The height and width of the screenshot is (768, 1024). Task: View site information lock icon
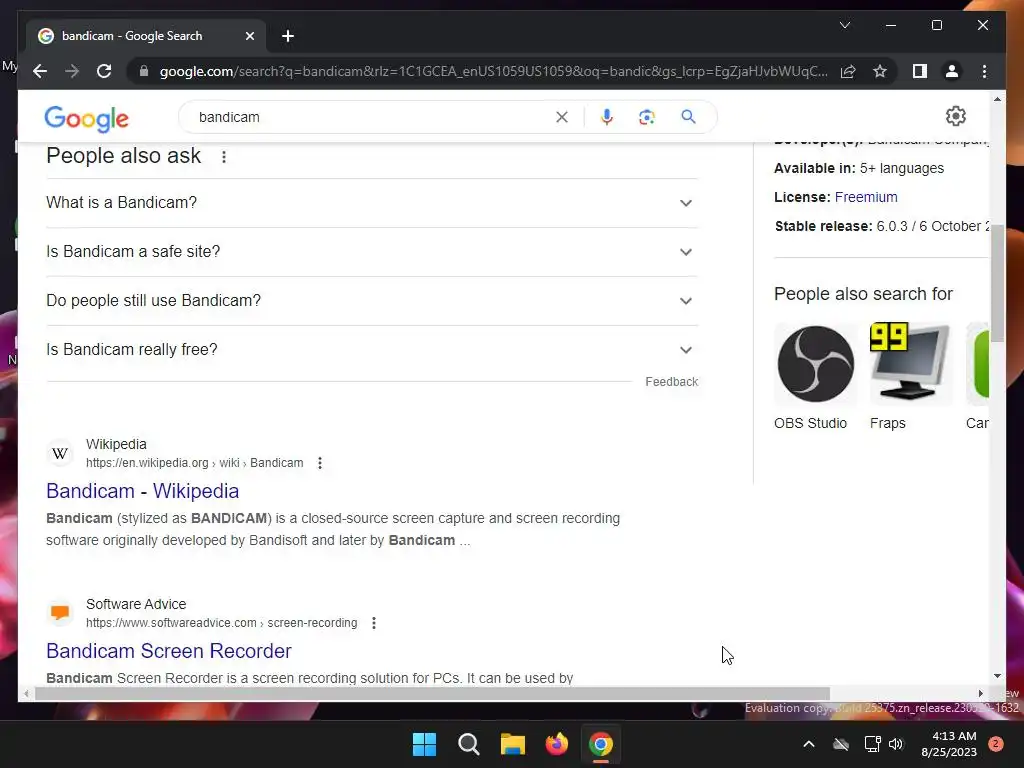click(x=144, y=71)
